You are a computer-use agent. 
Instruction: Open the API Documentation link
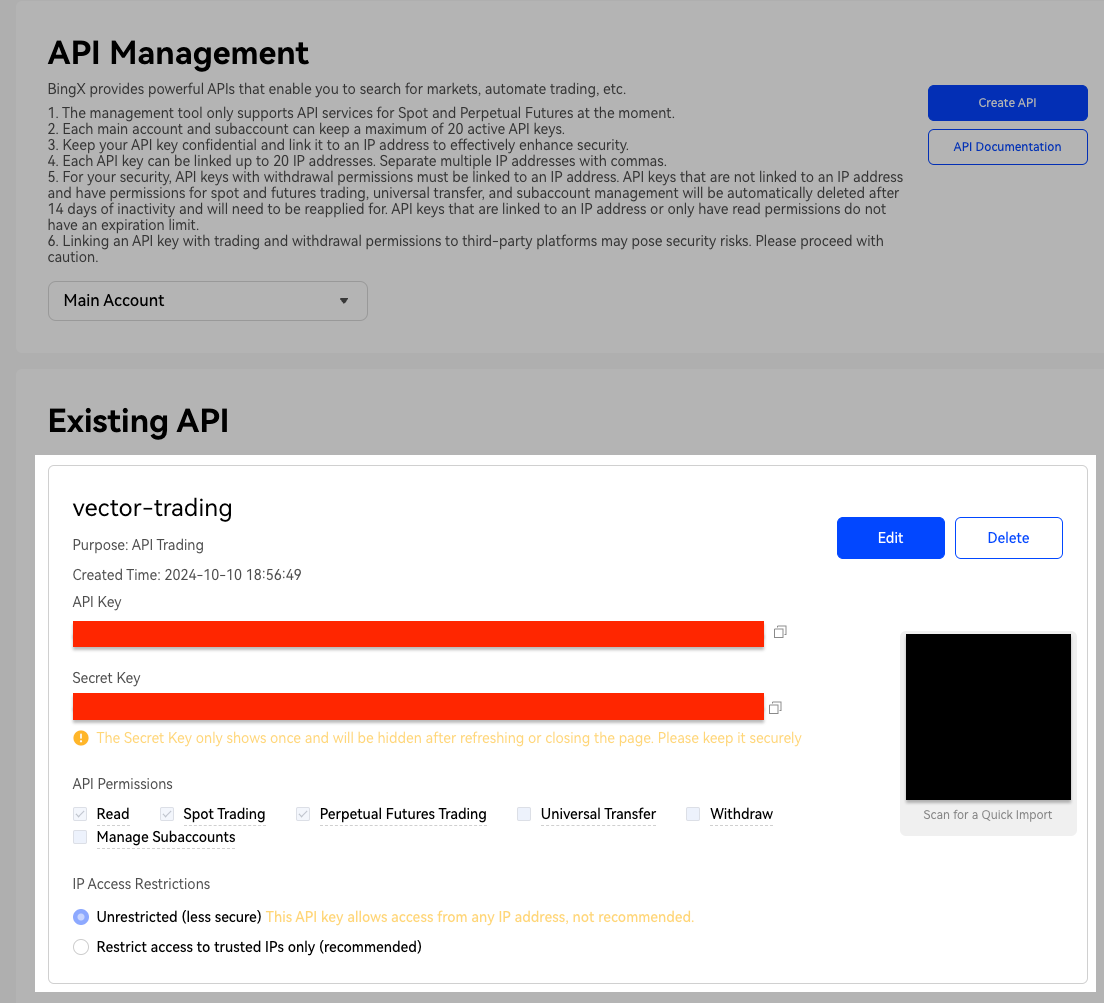click(1007, 147)
